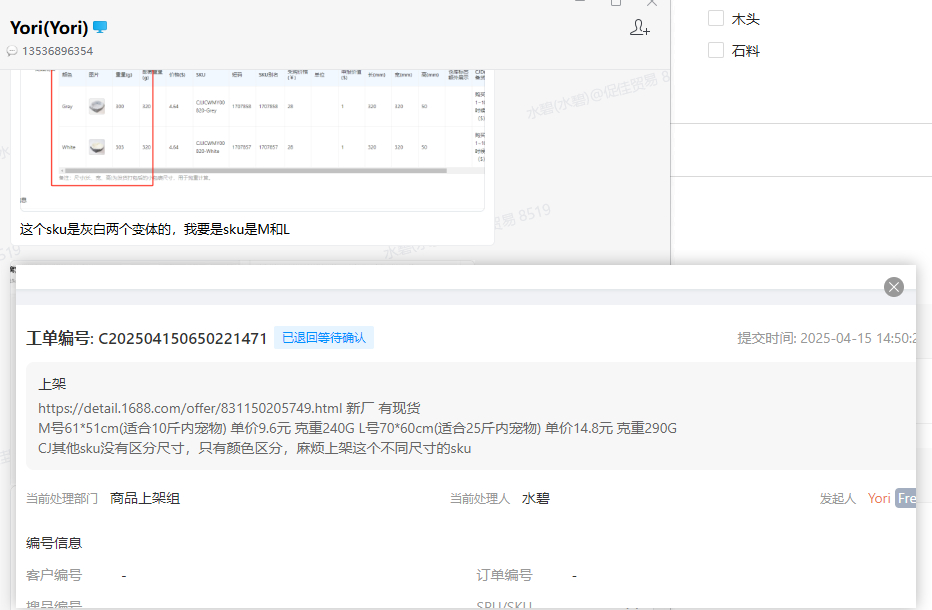Click initiator name Yori in 发起人 field

(x=879, y=498)
